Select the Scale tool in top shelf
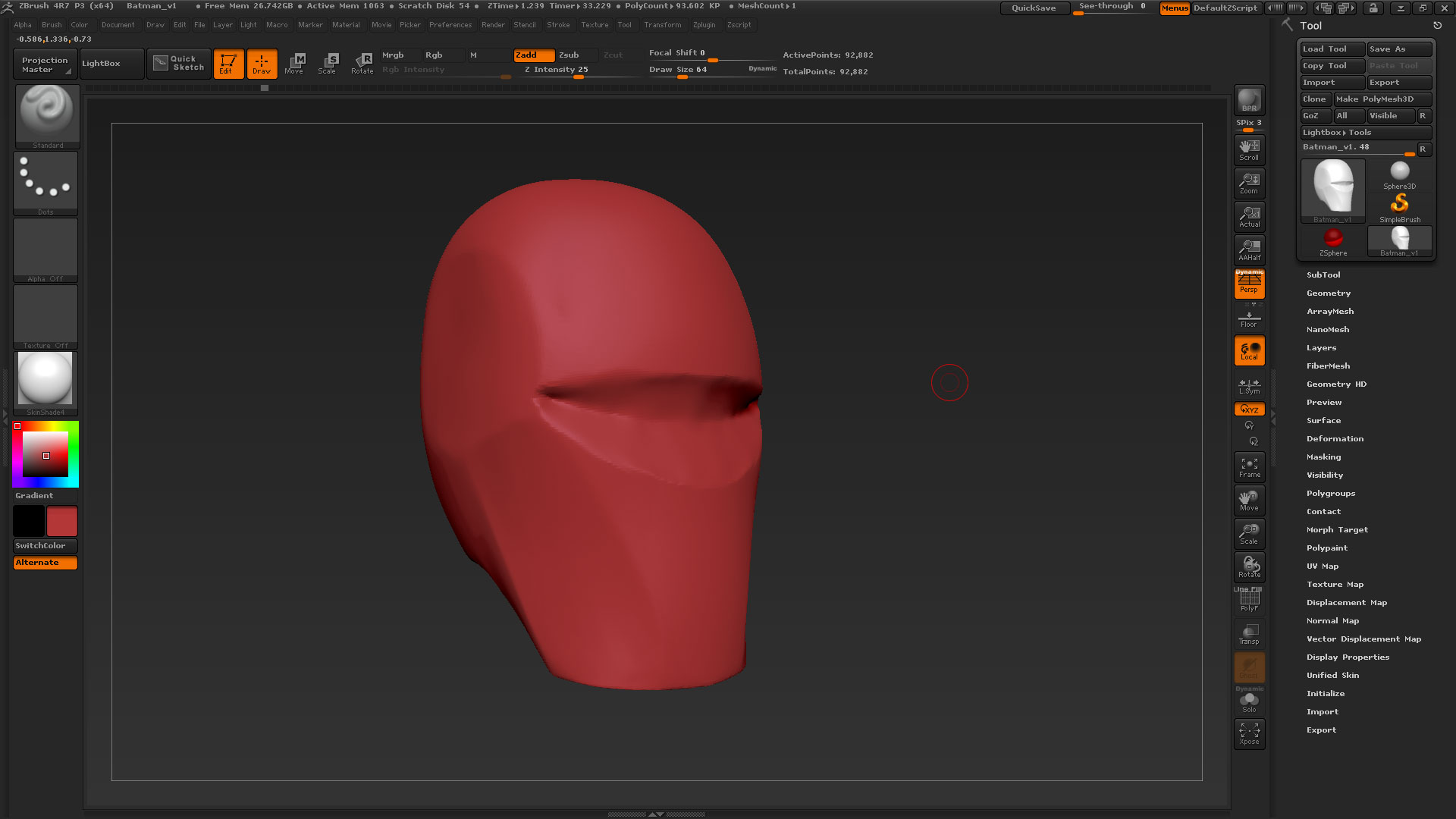1456x819 pixels. [x=328, y=64]
